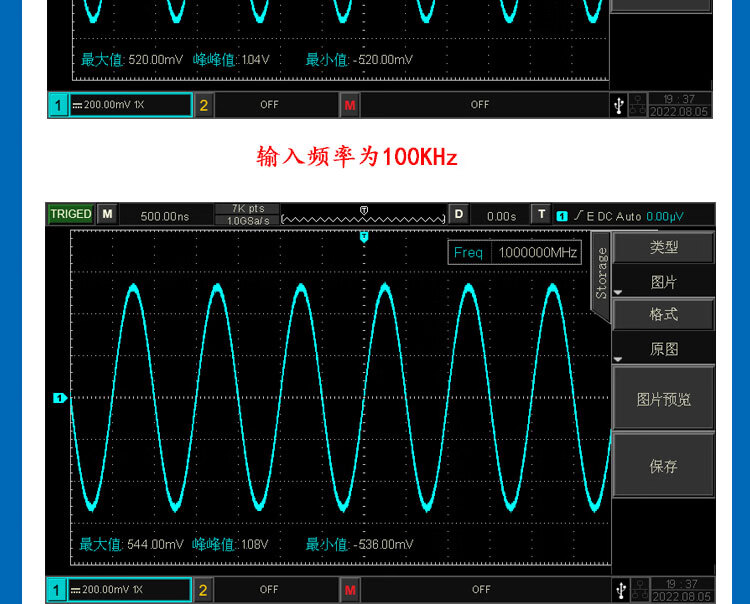Click the D delay icon beside 0.00s
Image resolution: width=750 pixels, height=604 pixels.
[458, 214]
